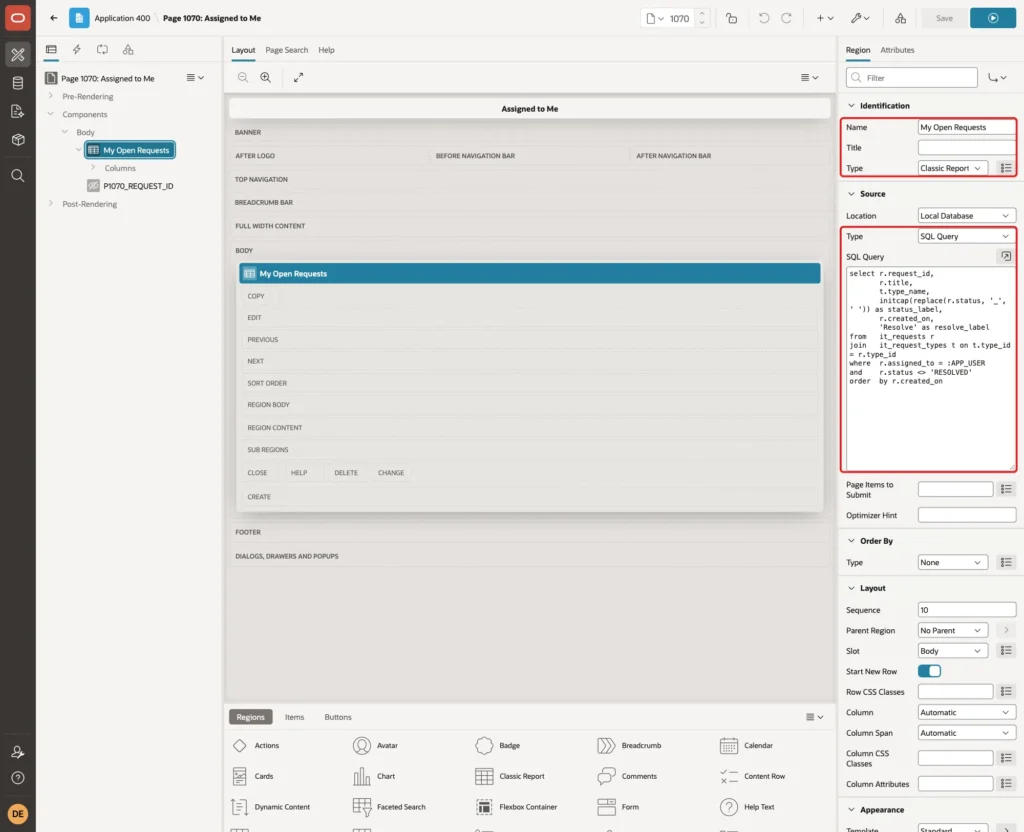
Task: Open the Source Location dropdown
Action: click(x=967, y=216)
